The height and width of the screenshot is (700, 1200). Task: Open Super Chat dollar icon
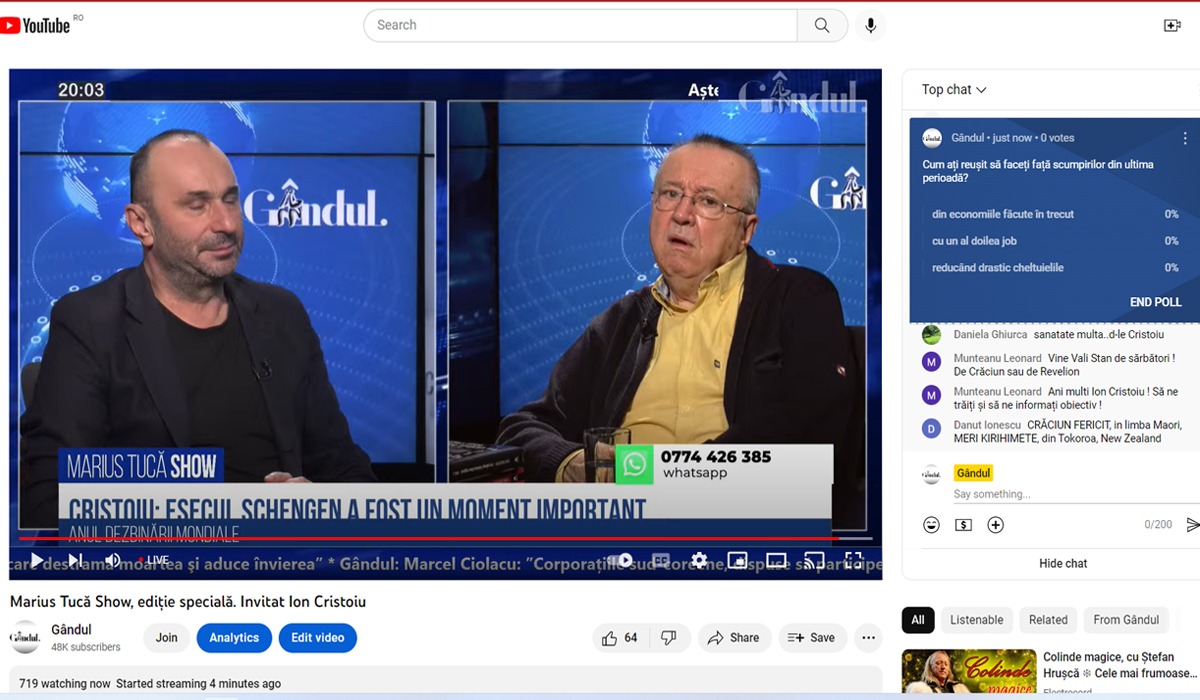[963, 525]
